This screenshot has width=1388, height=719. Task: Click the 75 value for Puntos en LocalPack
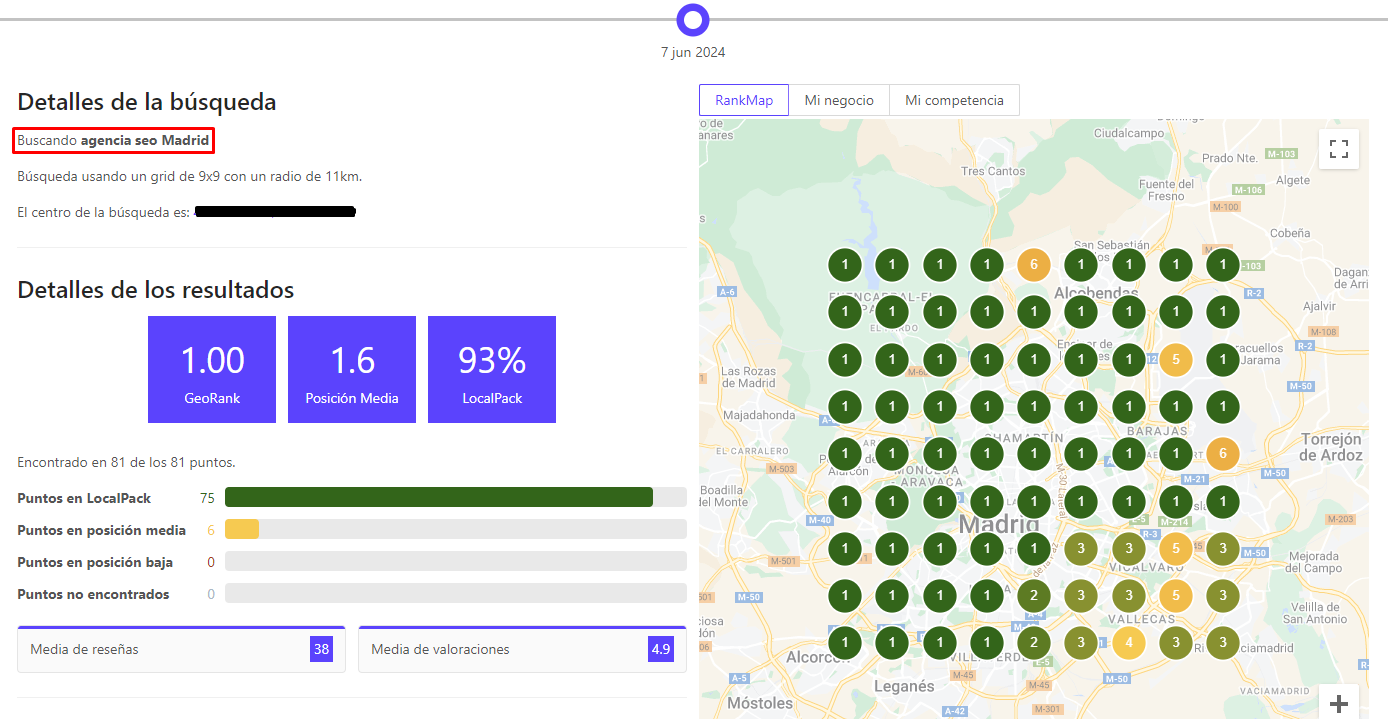[x=208, y=498]
